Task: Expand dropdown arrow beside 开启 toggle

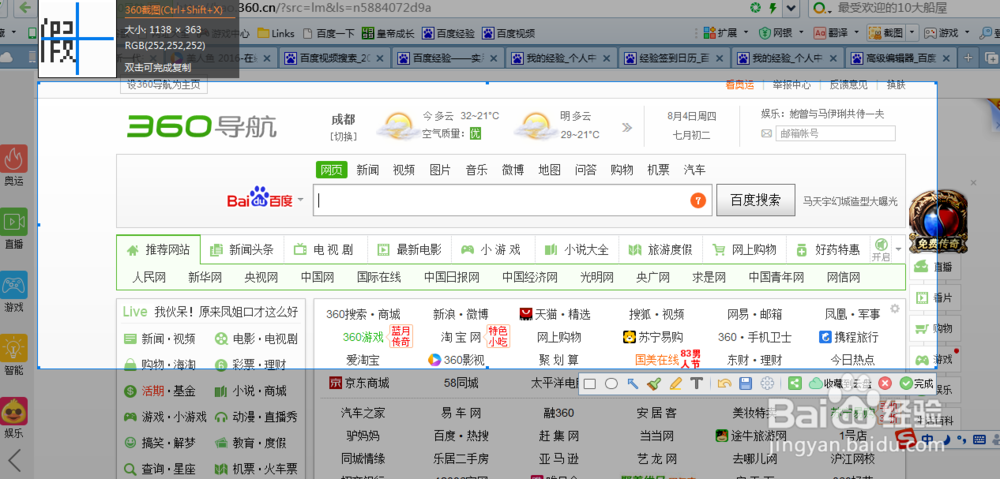Action: [899, 248]
